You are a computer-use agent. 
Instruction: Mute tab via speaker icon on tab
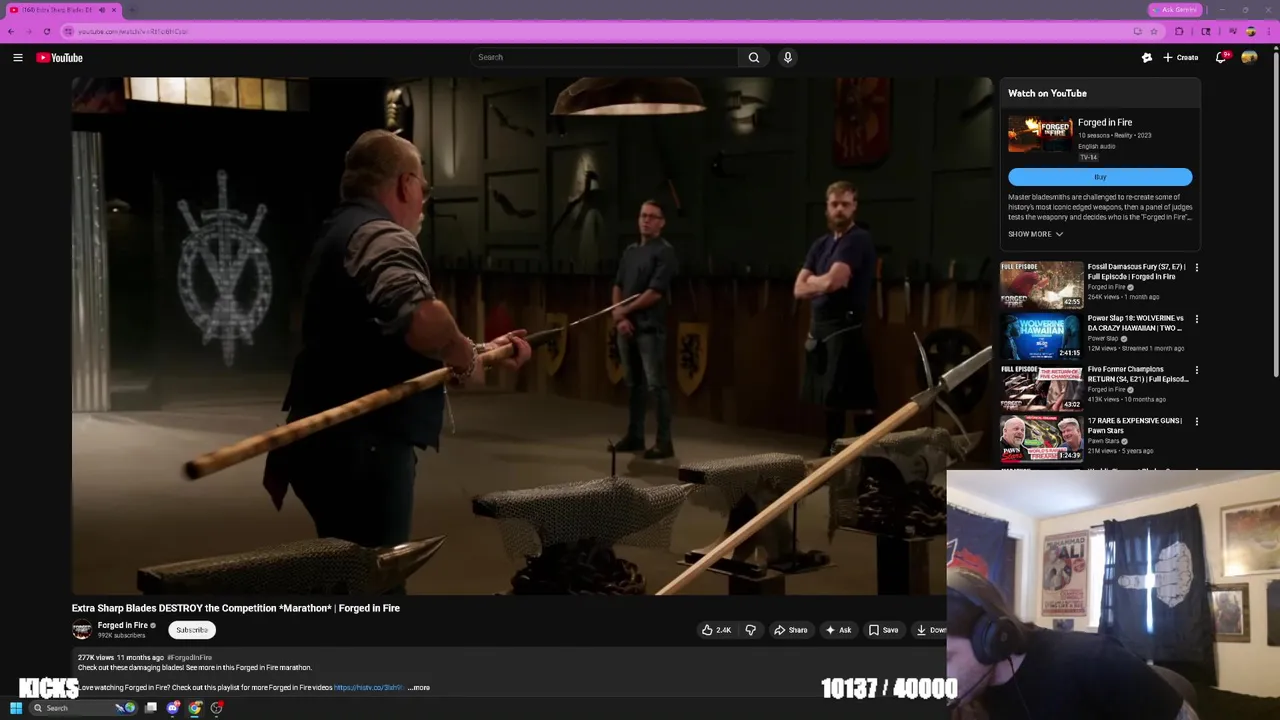(x=101, y=10)
